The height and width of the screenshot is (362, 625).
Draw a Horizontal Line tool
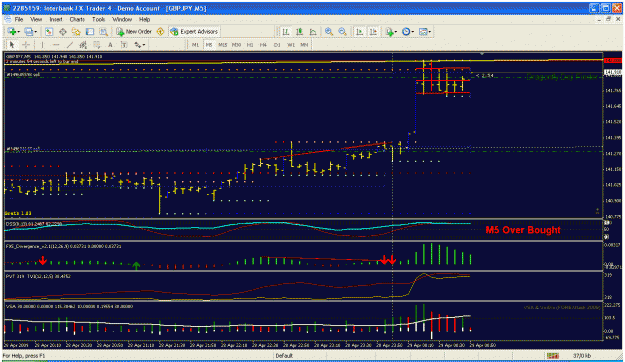[x=56, y=45]
